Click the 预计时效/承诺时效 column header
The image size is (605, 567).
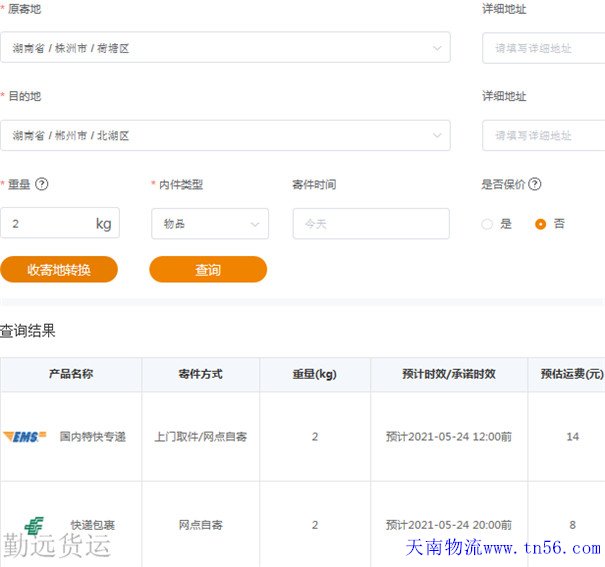pos(448,374)
